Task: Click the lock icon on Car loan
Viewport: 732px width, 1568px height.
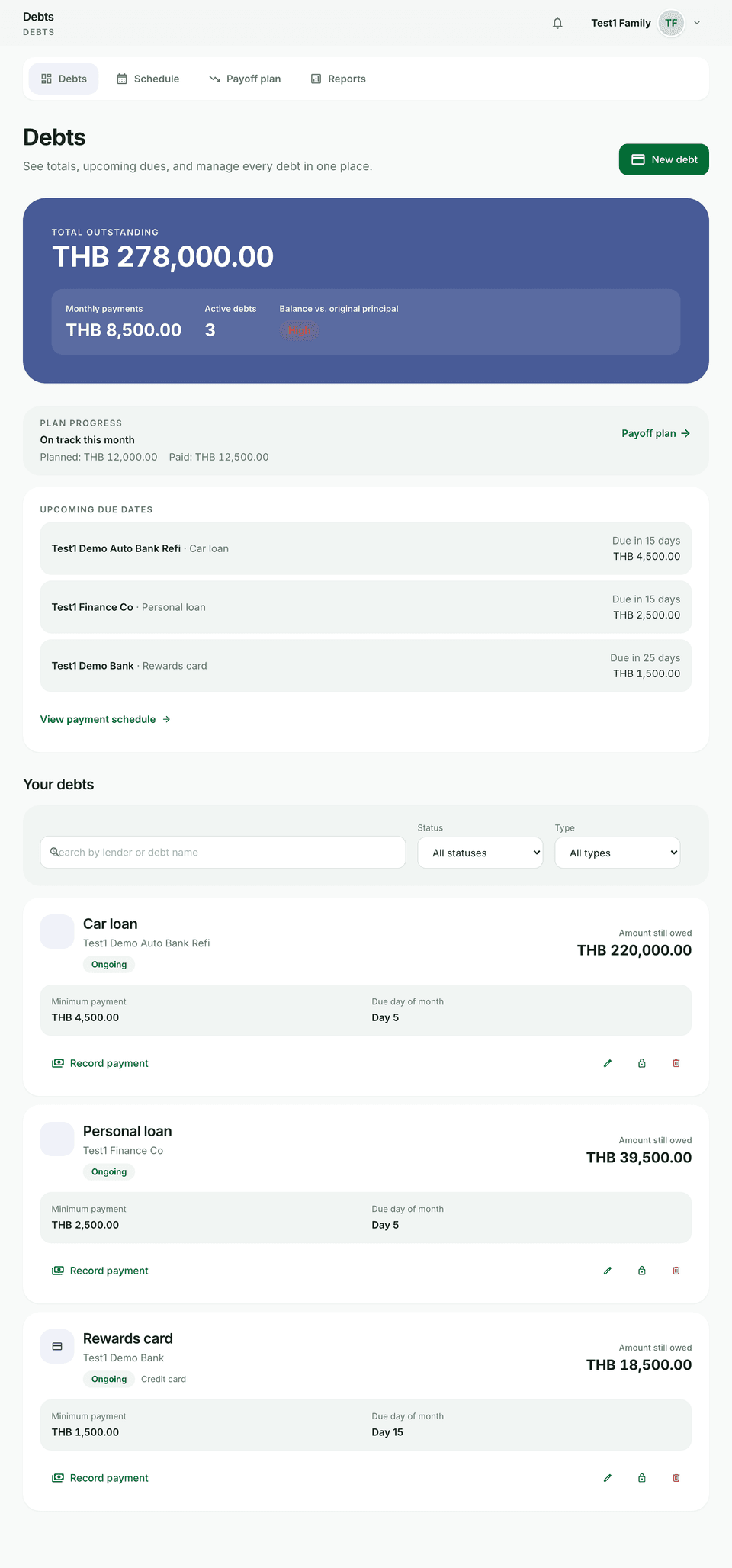Action: tap(642, 1063)
